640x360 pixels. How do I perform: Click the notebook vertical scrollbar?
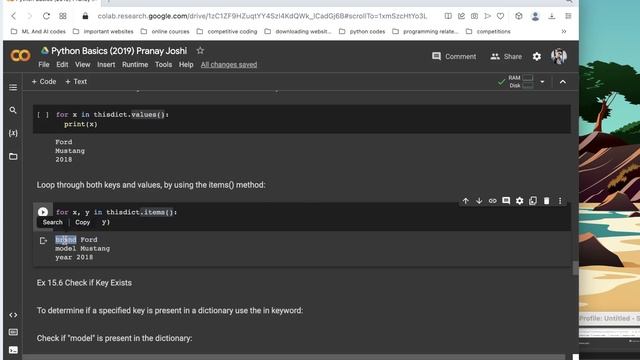575,268
